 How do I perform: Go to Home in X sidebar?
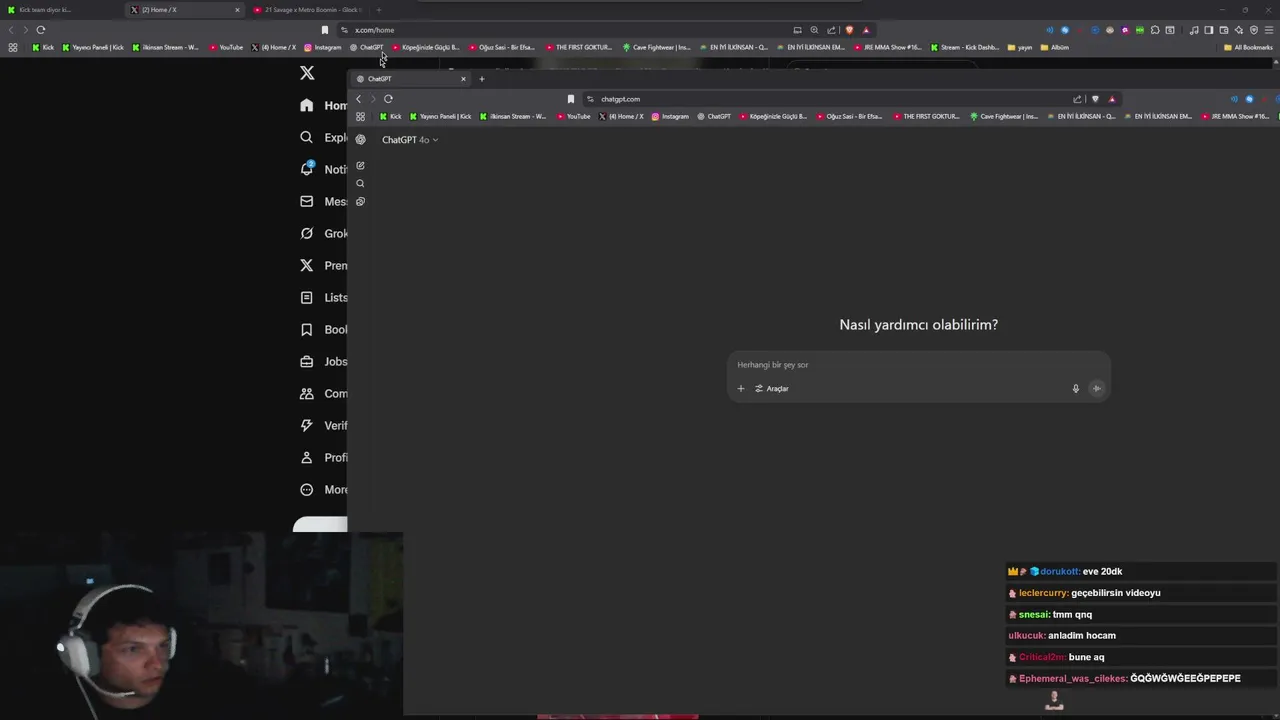[x=323, y=105]
